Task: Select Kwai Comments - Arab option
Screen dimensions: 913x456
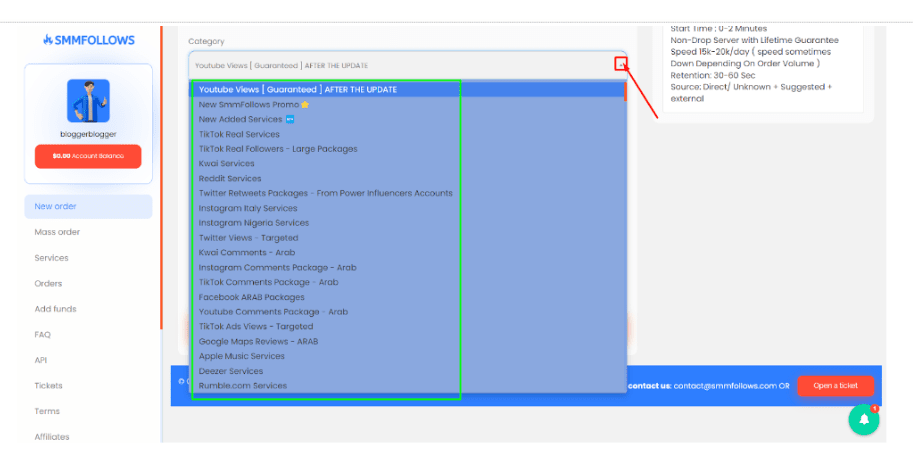Action: tap(408, 253)
